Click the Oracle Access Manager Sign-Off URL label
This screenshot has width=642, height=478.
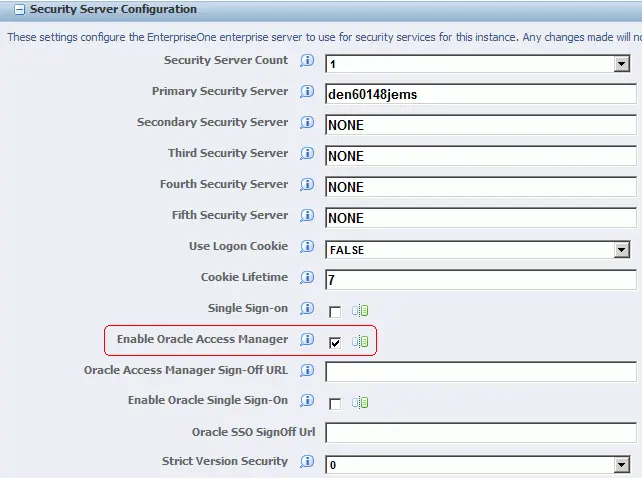[x=186, y=370]
